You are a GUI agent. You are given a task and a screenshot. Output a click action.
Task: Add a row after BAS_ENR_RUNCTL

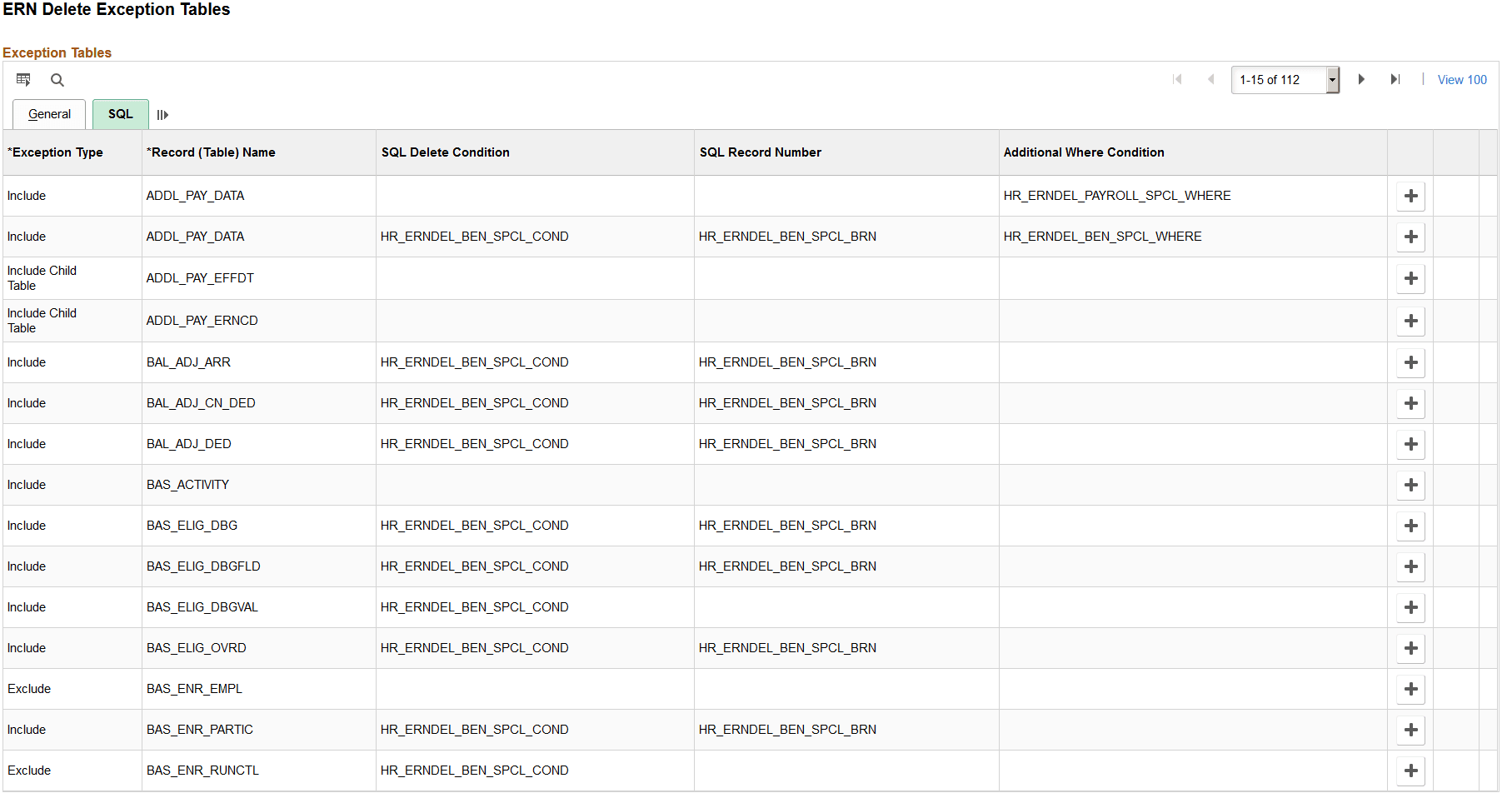click(x=1410, y=771)
